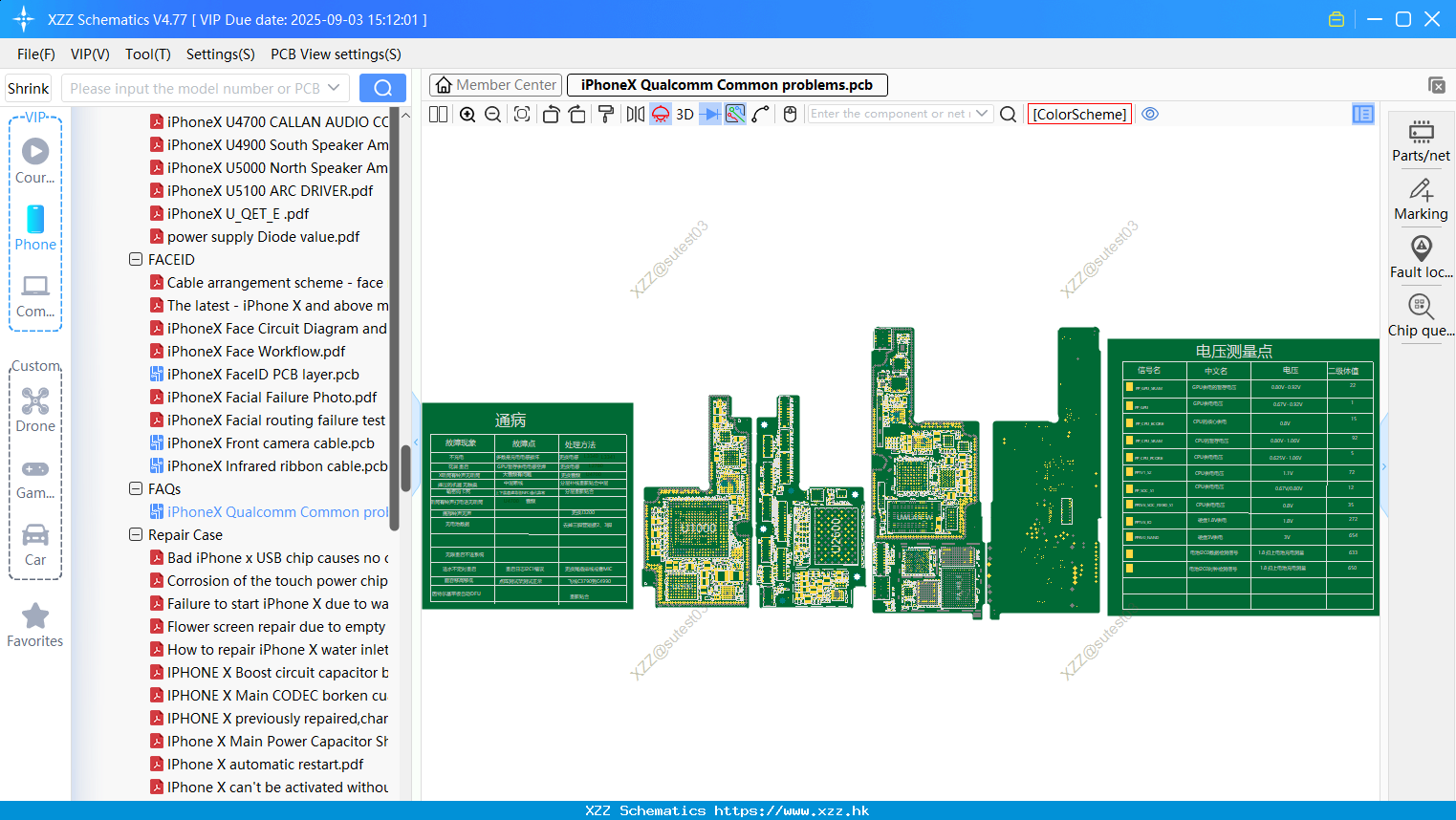Click the split view icon in toolbar
This screenshot has width=1456, height=820.
(x=438, y=114)
